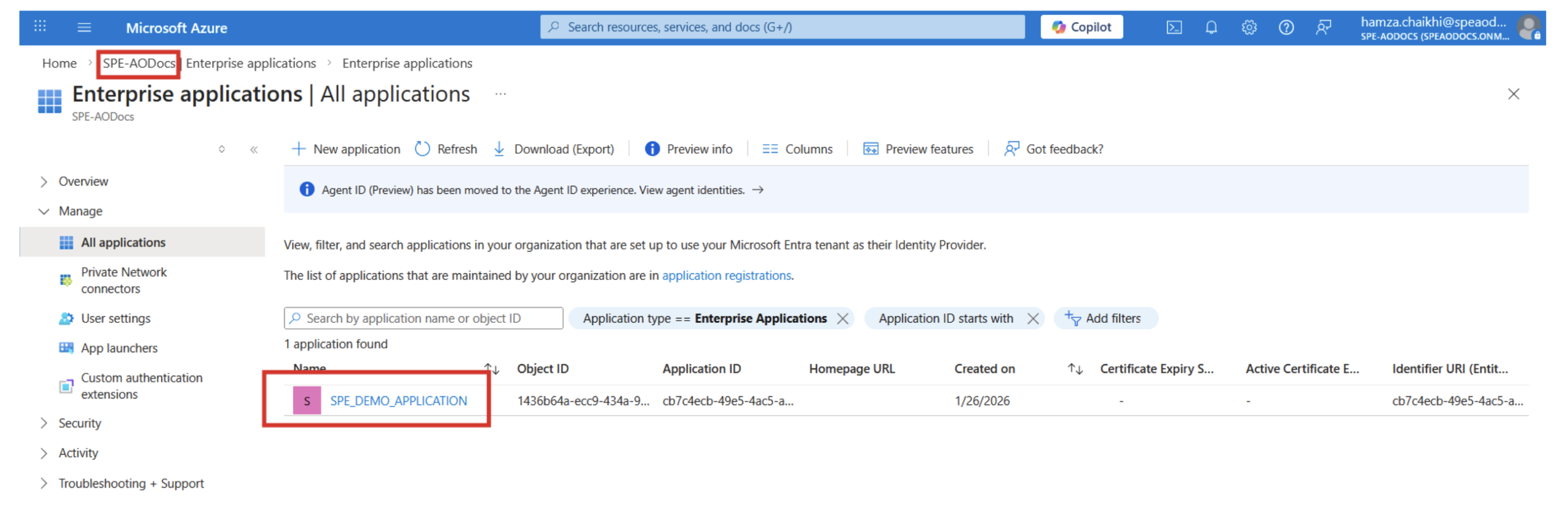Expand the Overview section

[44, 181]
